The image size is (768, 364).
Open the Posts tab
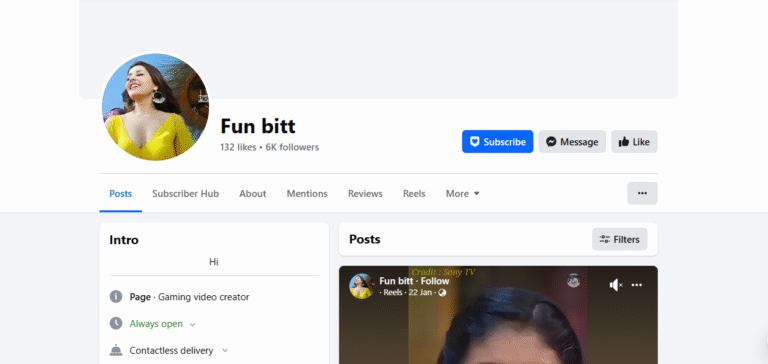[120, 194]
